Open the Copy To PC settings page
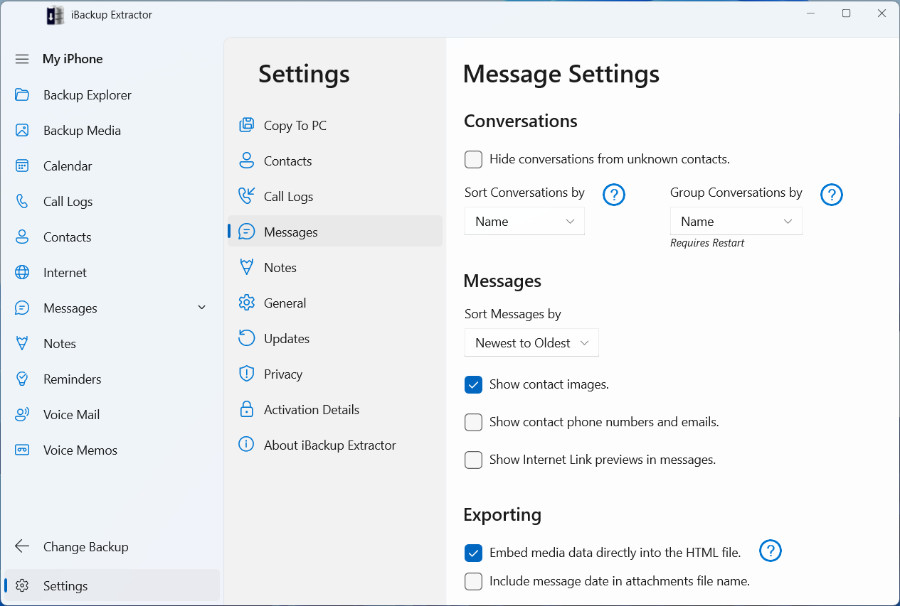Screen dimensions: 900x606 coord(335,125)
